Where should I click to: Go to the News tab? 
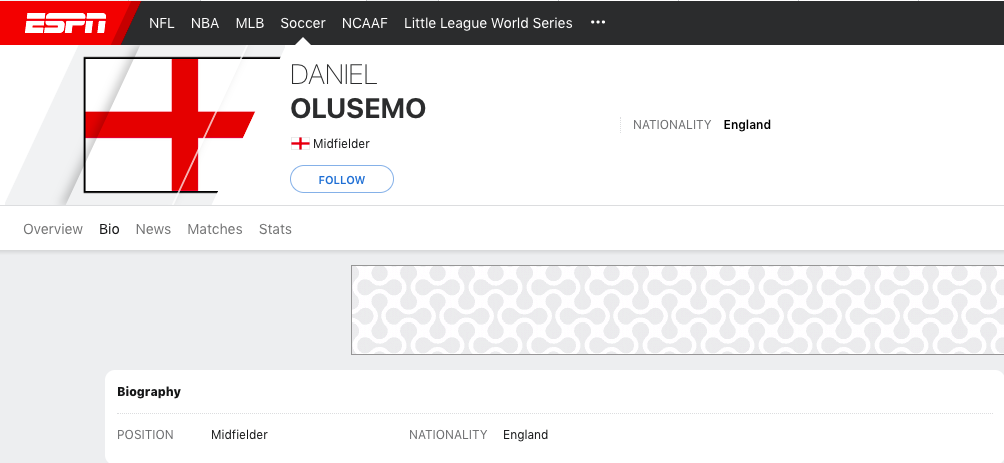[153, 229]
